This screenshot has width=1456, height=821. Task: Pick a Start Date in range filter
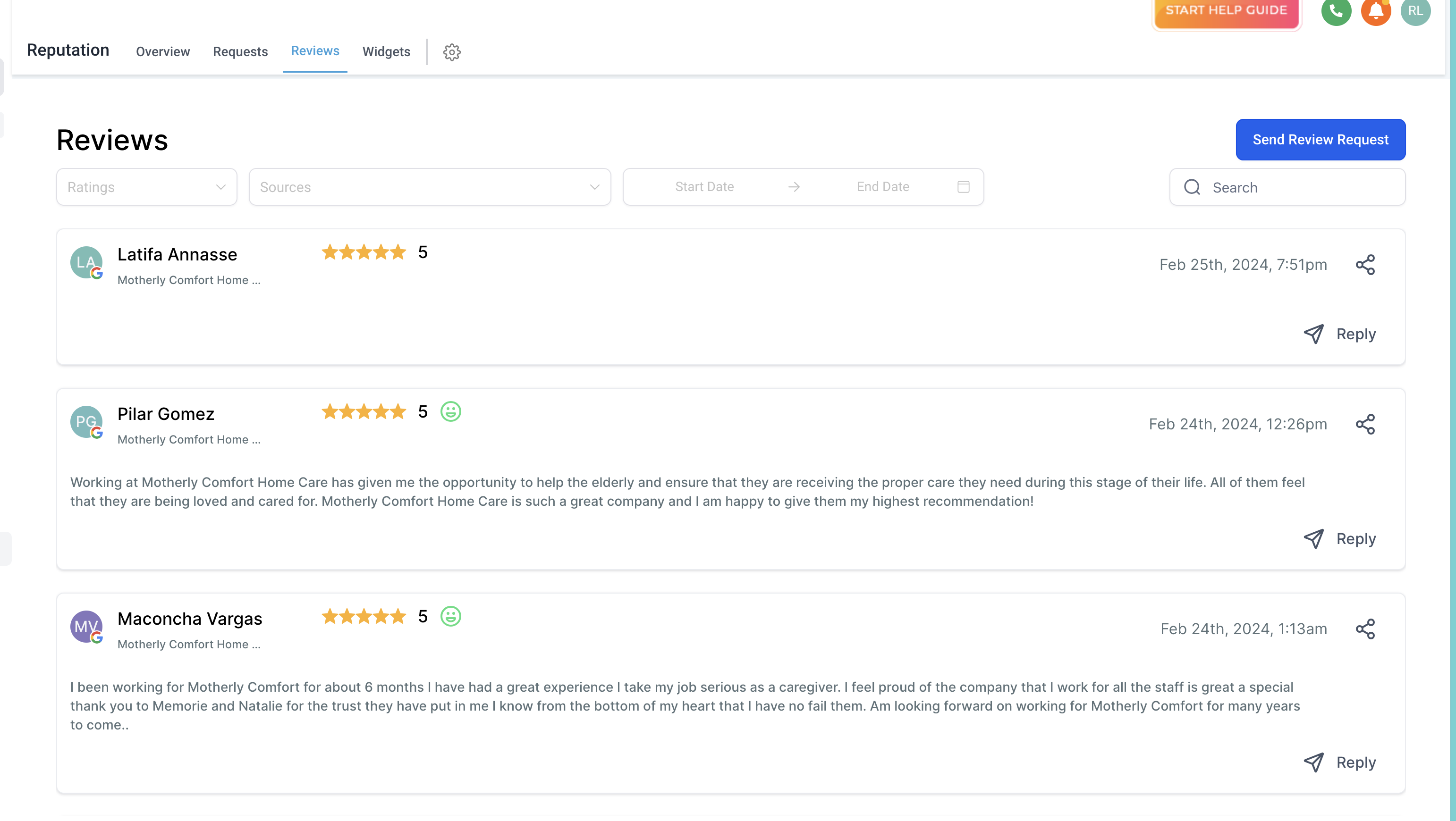click(x=704, y=186)
